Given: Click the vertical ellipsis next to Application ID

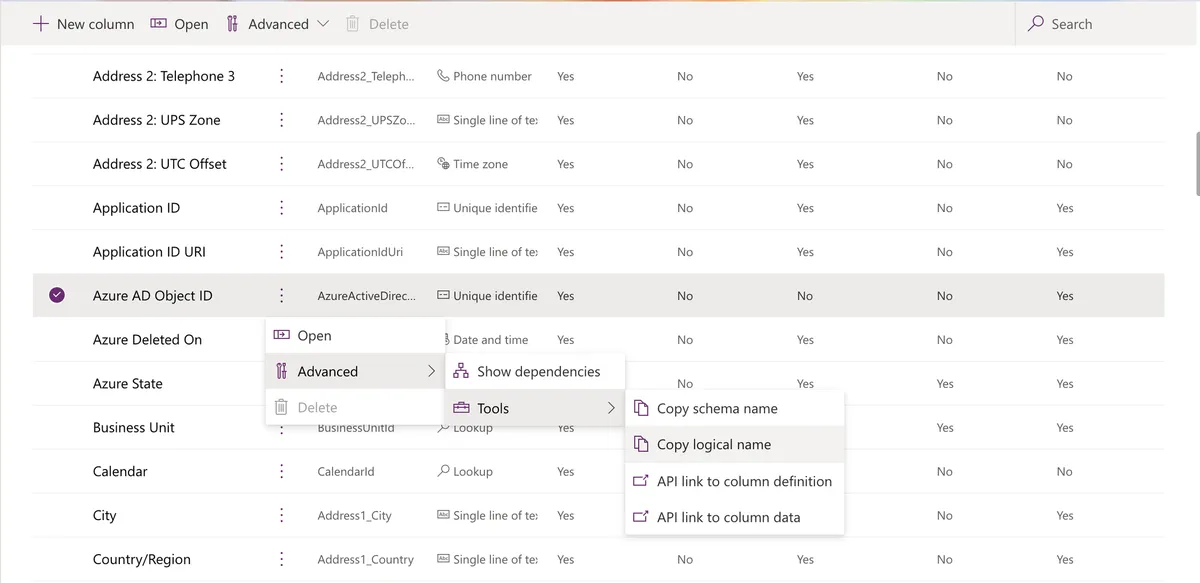Looking at the screenshot, I should click(282, 208).
